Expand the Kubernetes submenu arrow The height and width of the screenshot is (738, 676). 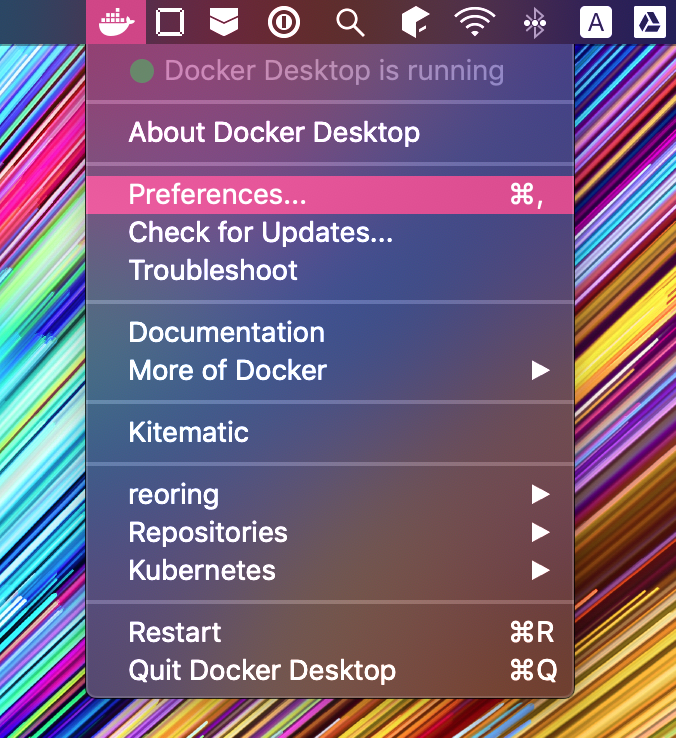[x=540, y=570]
